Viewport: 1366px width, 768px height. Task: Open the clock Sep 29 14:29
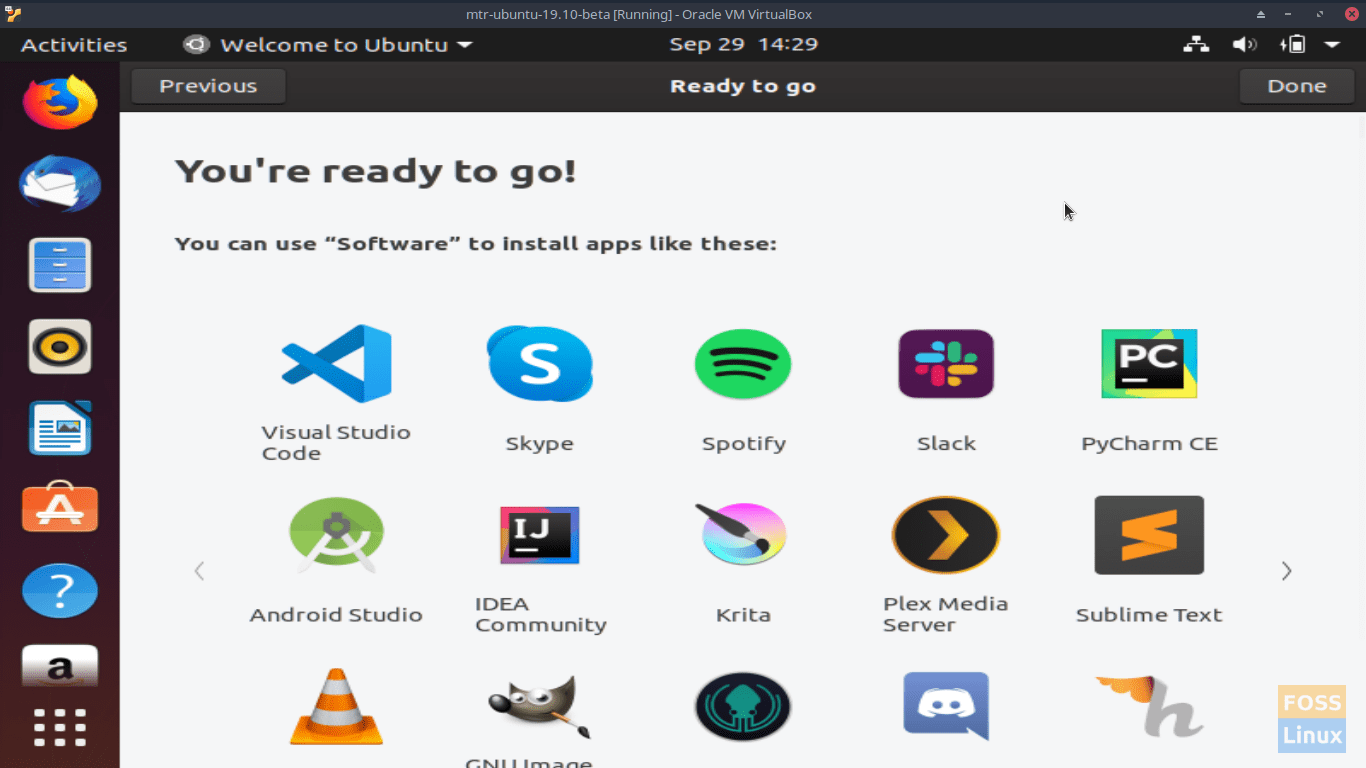pos(744,44)
